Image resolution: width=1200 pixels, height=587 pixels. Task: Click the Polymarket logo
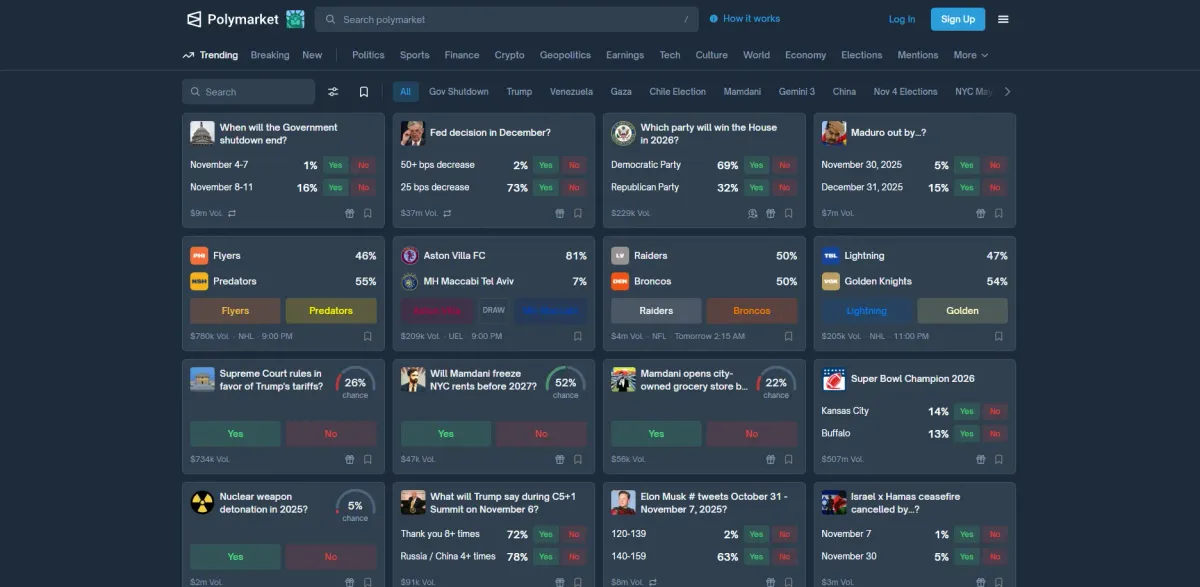point(233,19)
